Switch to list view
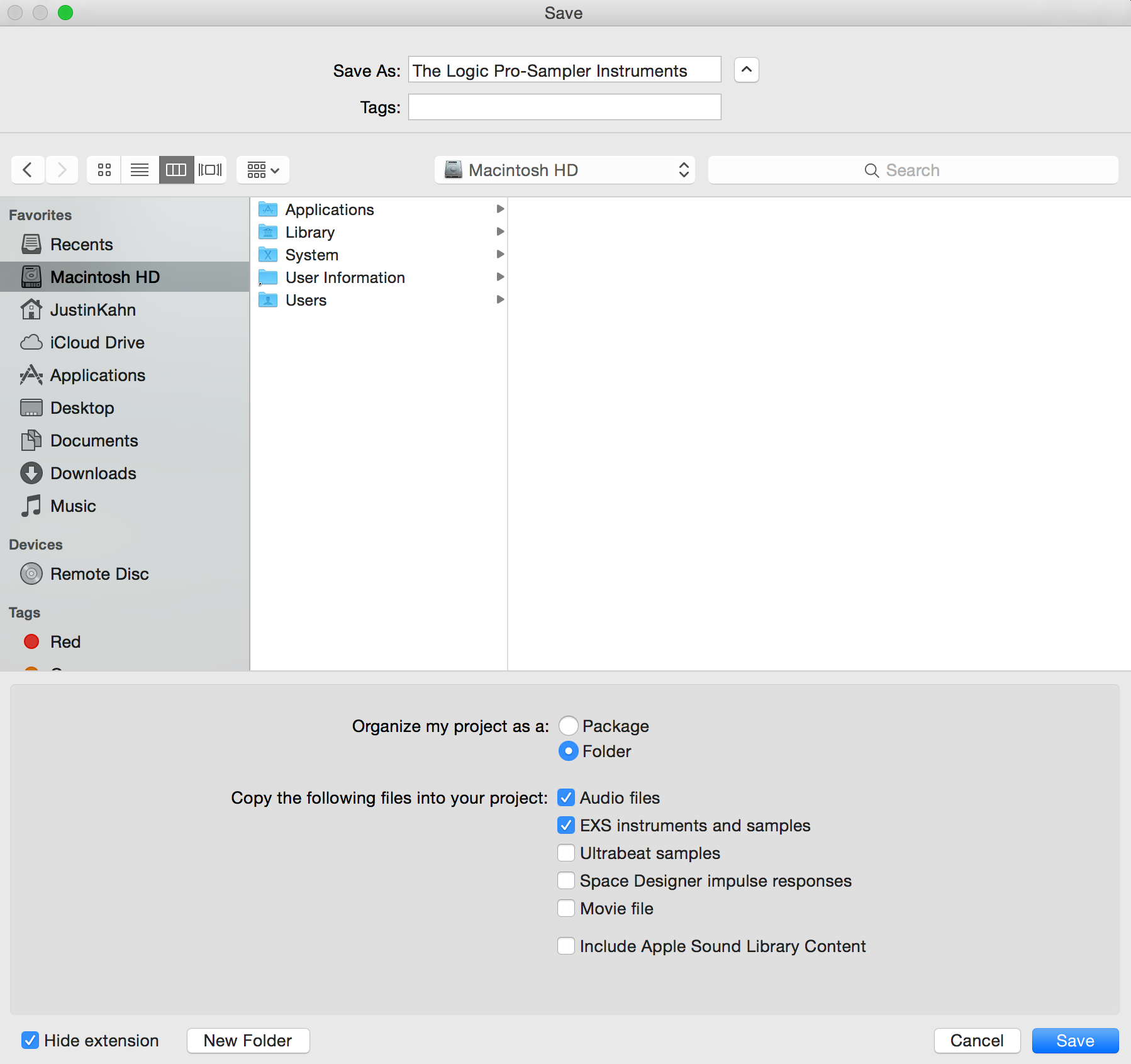Image resolution: width=1131 pixels, height=1064 pixels. coord(140,170)
